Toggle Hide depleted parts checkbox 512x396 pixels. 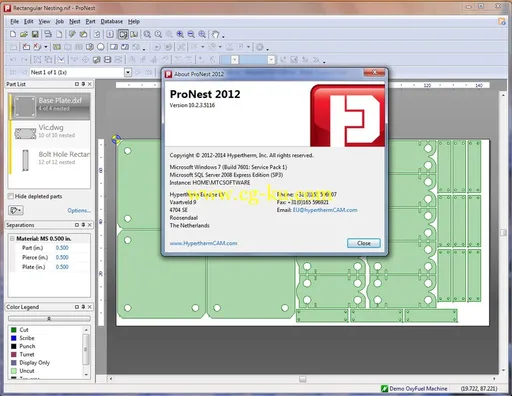(x=11, y=196)
